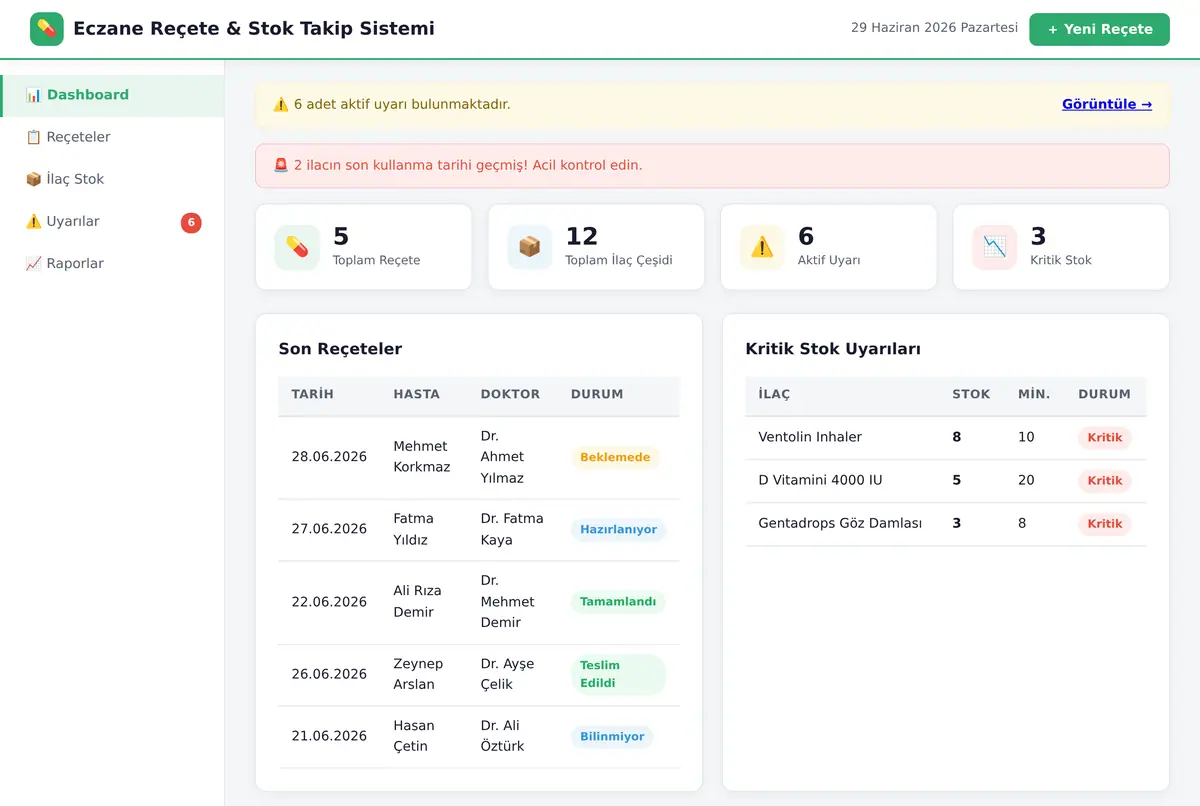Click the Eczane Reçete & Stok Takip Sistemi title
1200x806 pixels.
pyautogui.click(x=254, y=29)
